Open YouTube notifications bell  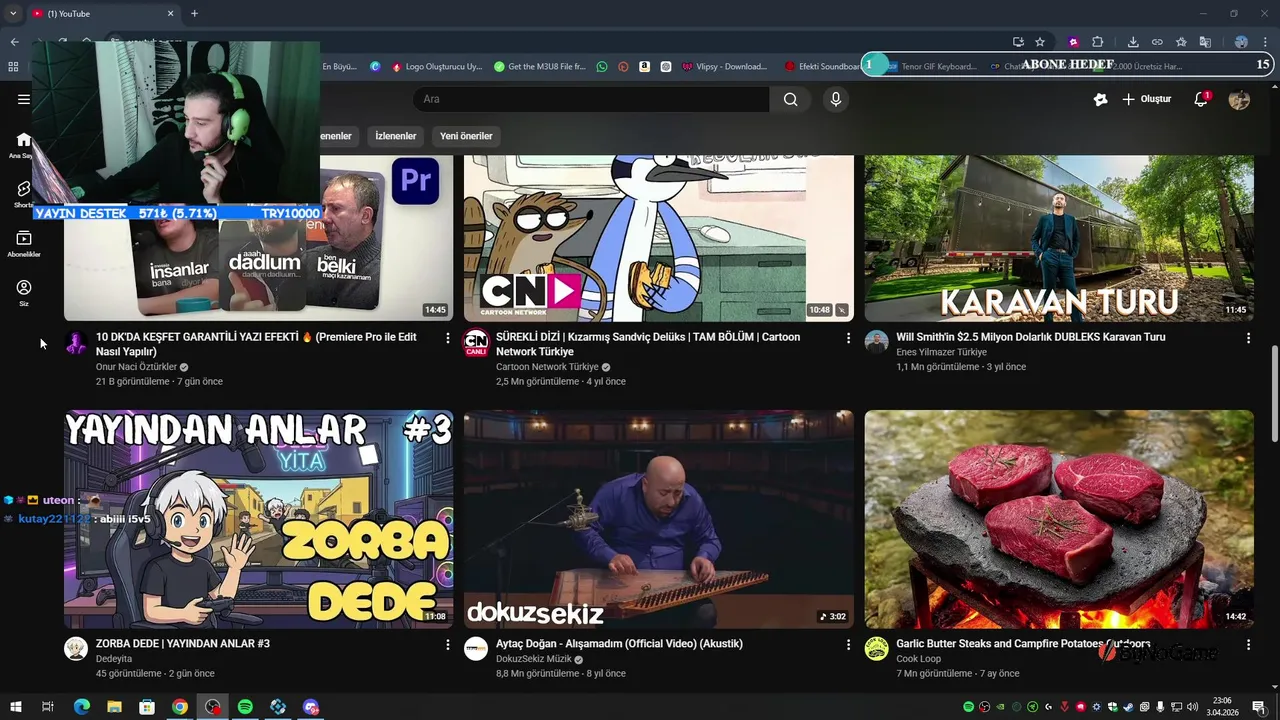tap(1201, 99)
